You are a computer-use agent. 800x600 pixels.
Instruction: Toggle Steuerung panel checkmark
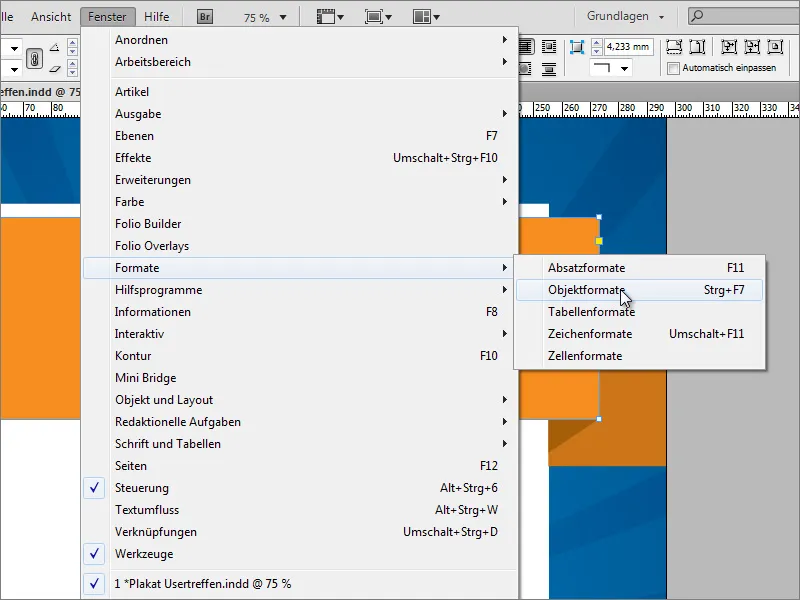click(94, 488)
